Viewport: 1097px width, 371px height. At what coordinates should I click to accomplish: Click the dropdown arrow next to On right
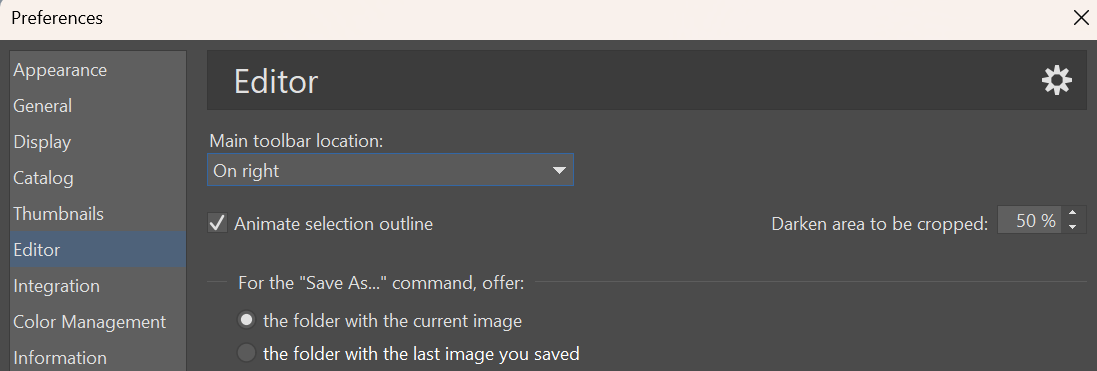(559, 171)
